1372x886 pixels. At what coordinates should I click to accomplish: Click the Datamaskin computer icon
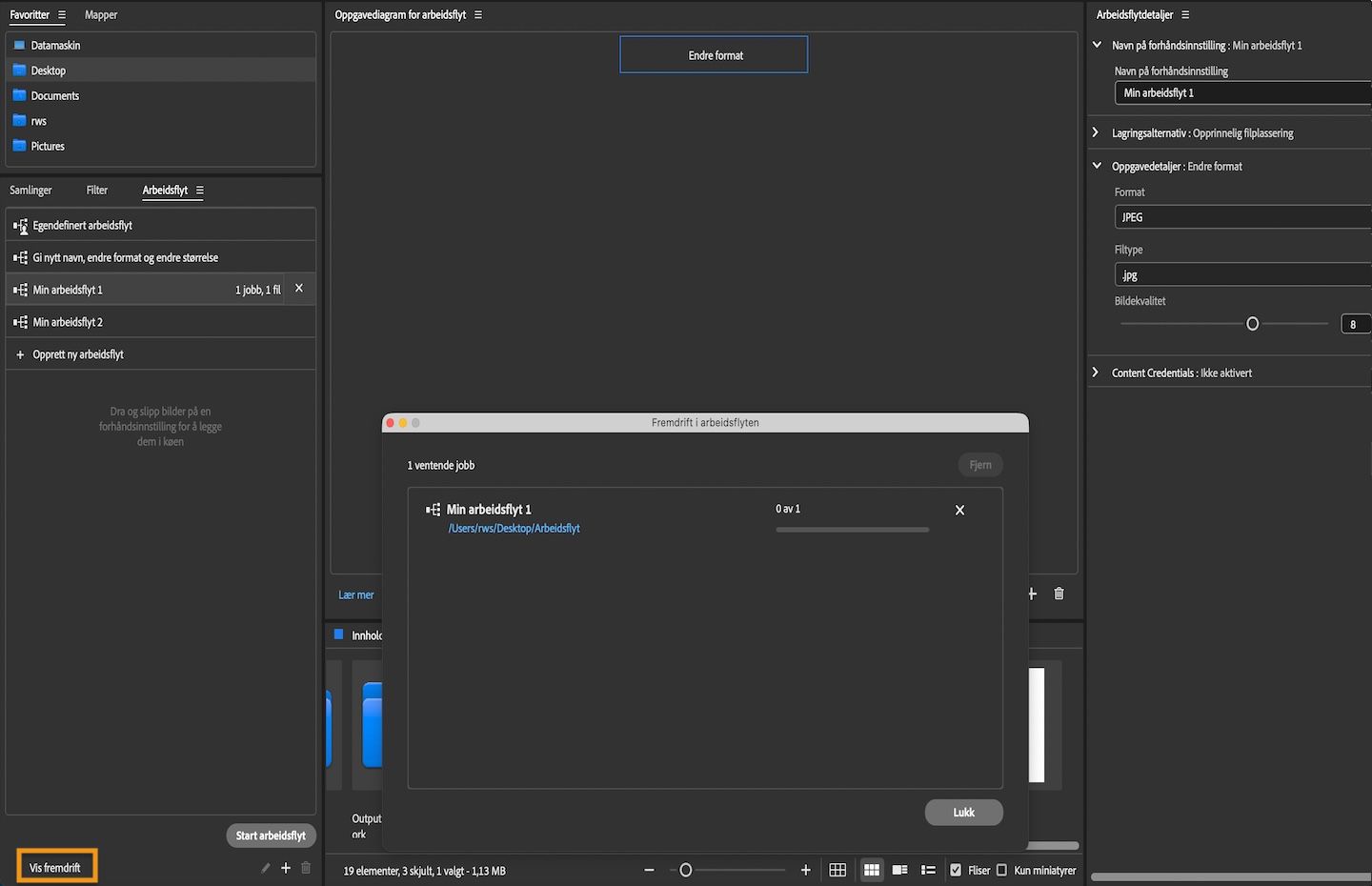tap(19, 45)
